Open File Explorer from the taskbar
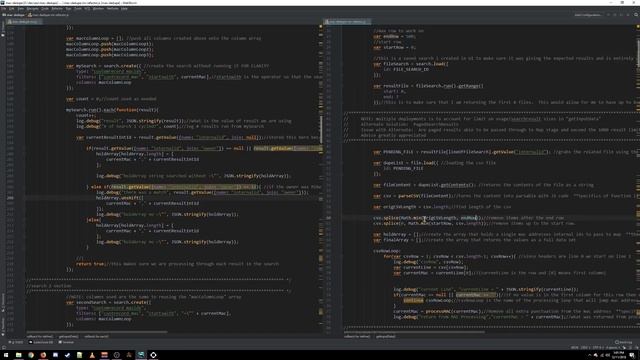 point(18,355)
